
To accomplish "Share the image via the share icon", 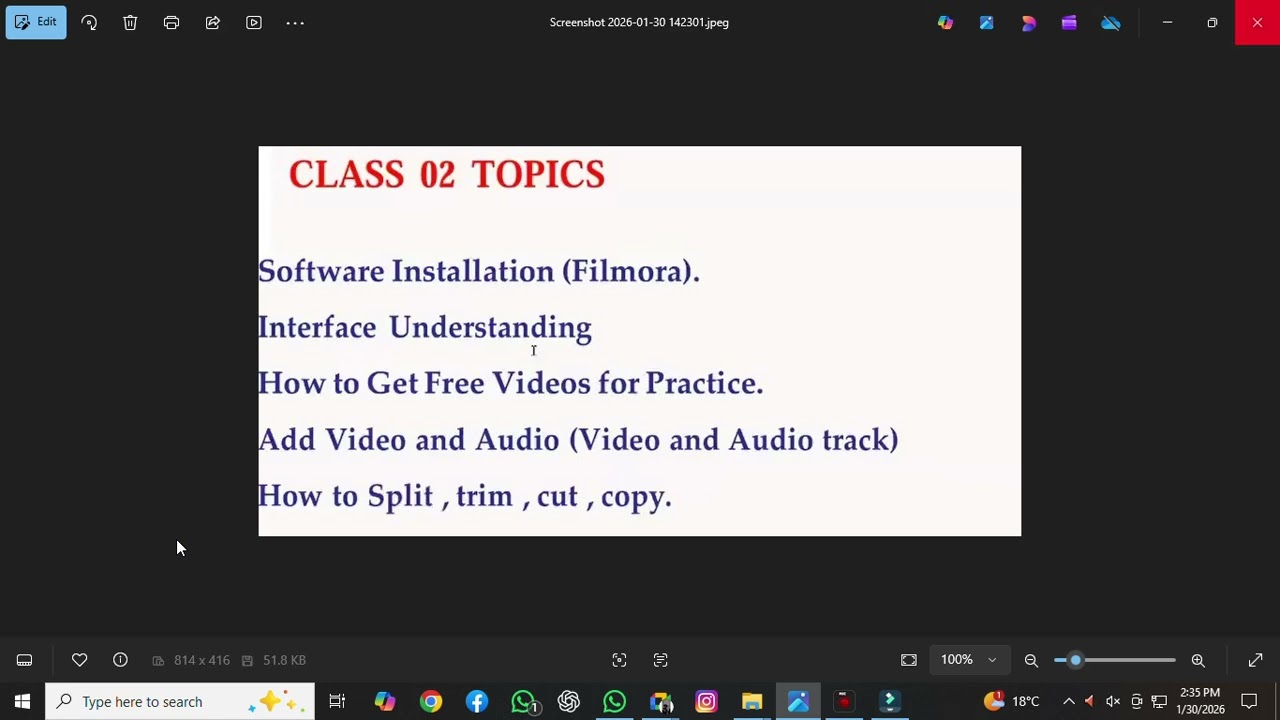I will pyautogui.click(x=213, y=22).
